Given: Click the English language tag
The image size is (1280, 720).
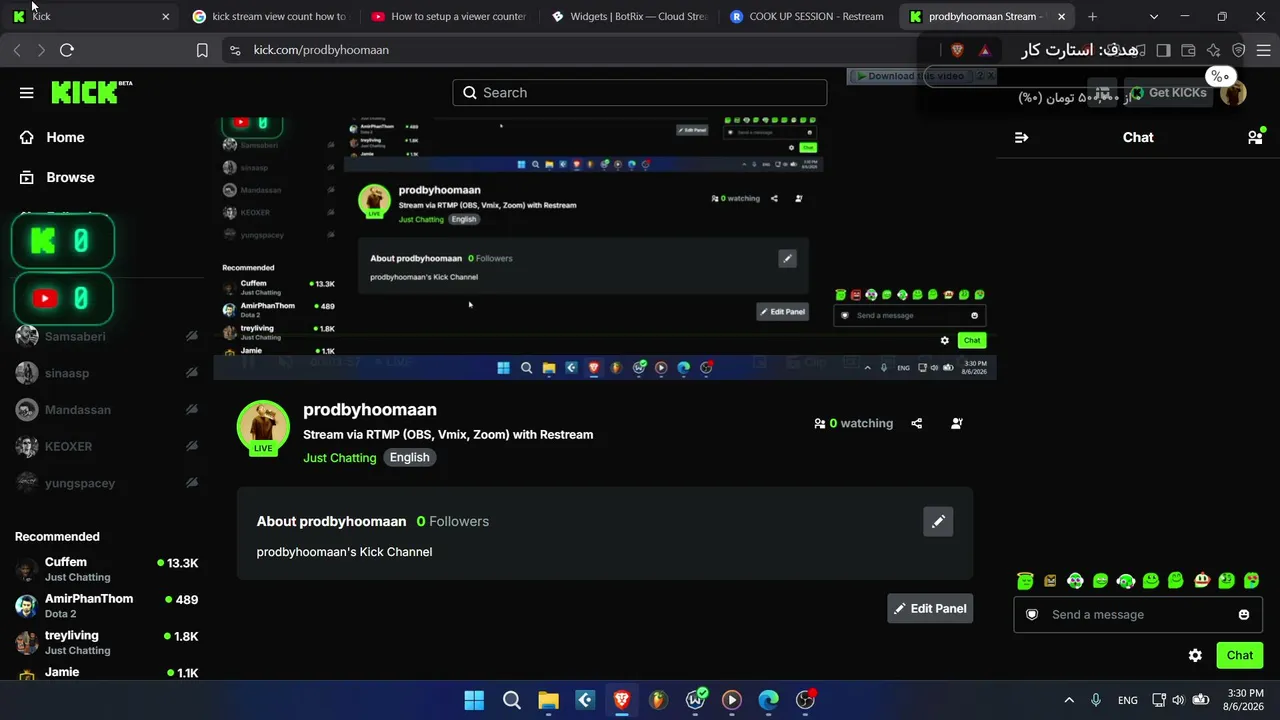Looking at the screenshot, I should point(410,458).
